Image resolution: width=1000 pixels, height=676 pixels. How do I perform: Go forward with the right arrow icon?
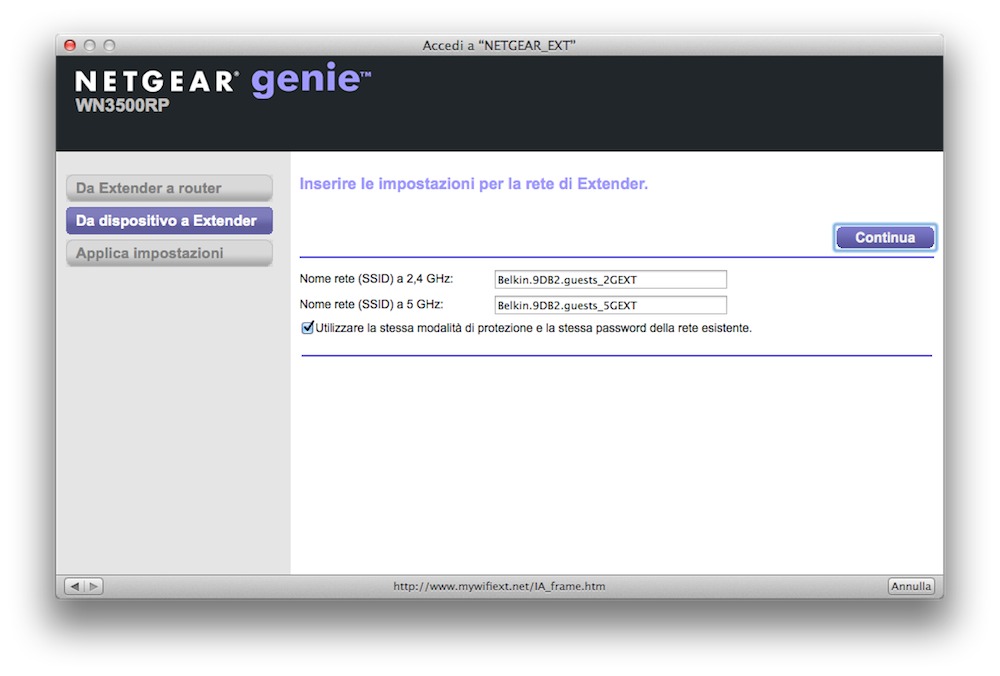pos(94,586)
